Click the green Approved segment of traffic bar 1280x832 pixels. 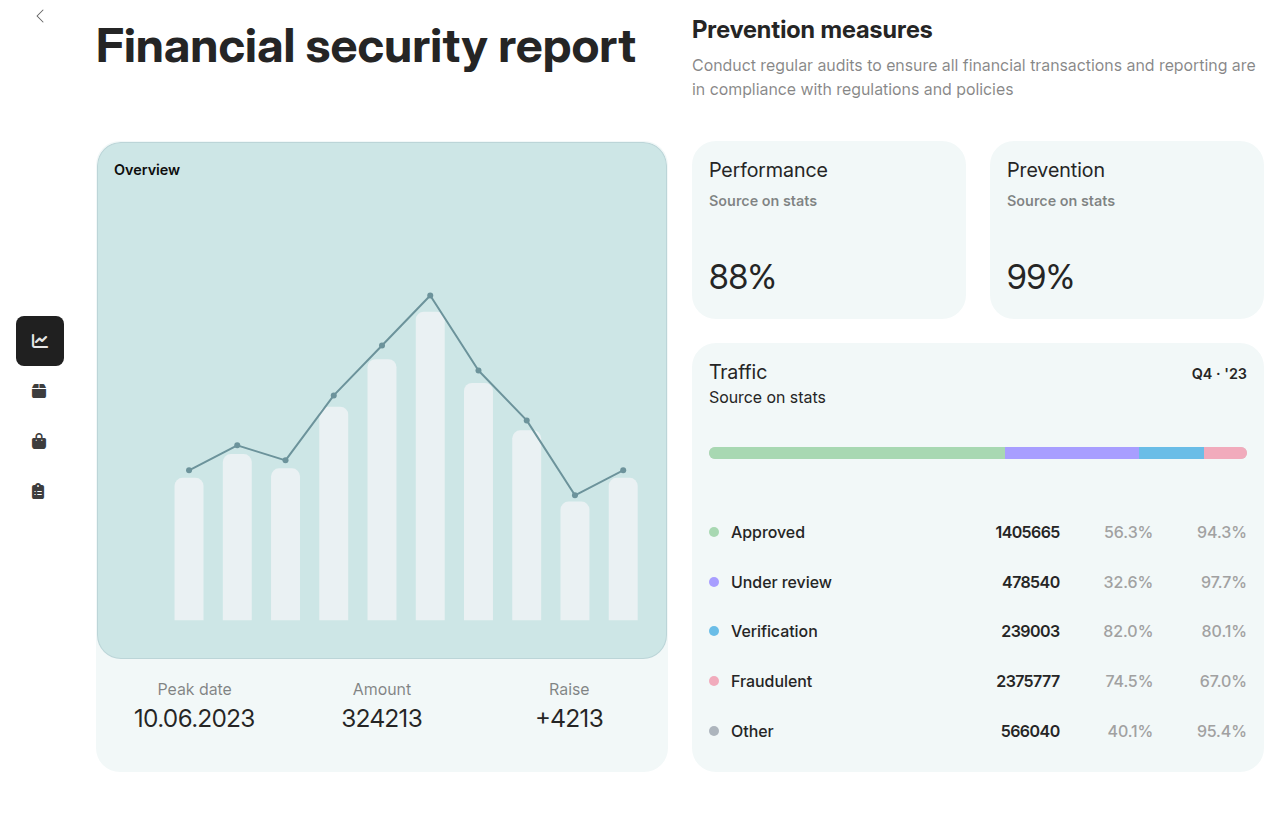click(x=856, y=453)
